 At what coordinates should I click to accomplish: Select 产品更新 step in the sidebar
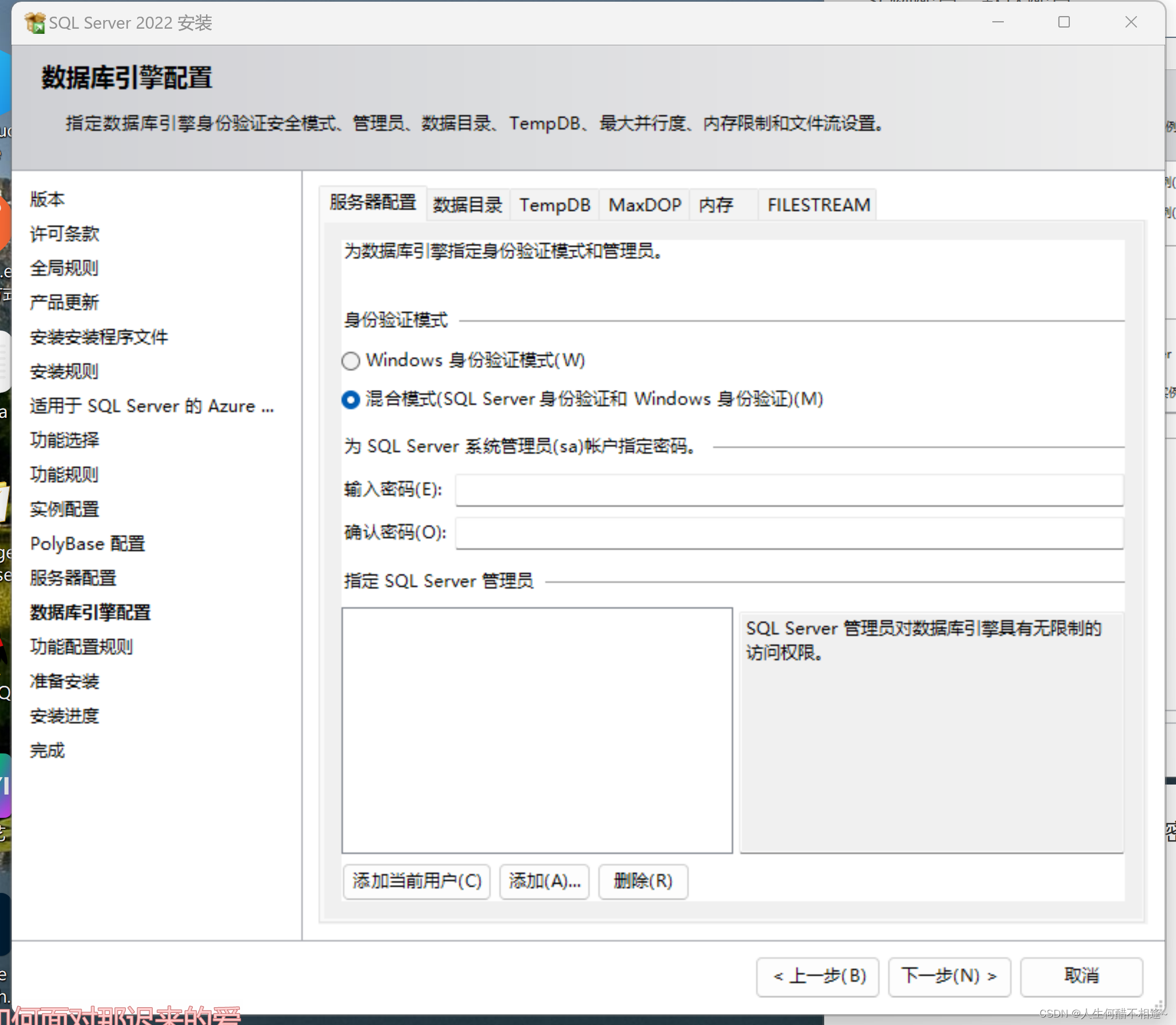coord(65,302)
